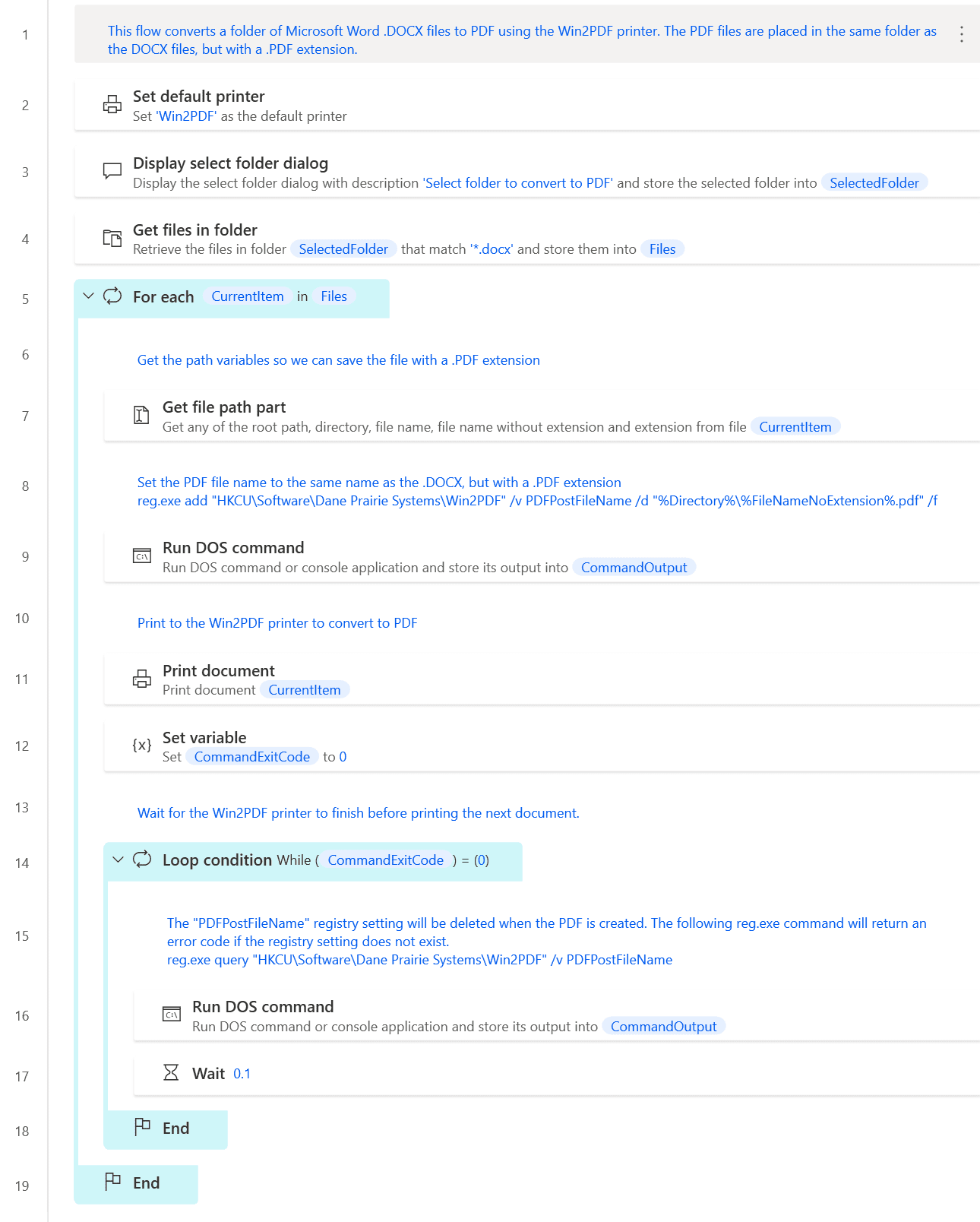This screenshot has width=980, height=1222.
Task: Collapse the For each loop block
Action: [x=89, y=296]
